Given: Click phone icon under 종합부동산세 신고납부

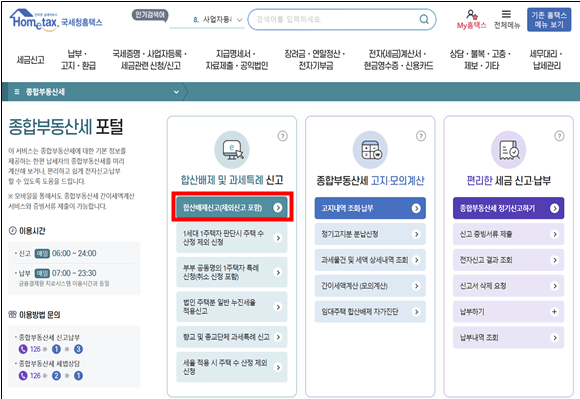Looking at the screenshot, I should (x=23, y=349).
